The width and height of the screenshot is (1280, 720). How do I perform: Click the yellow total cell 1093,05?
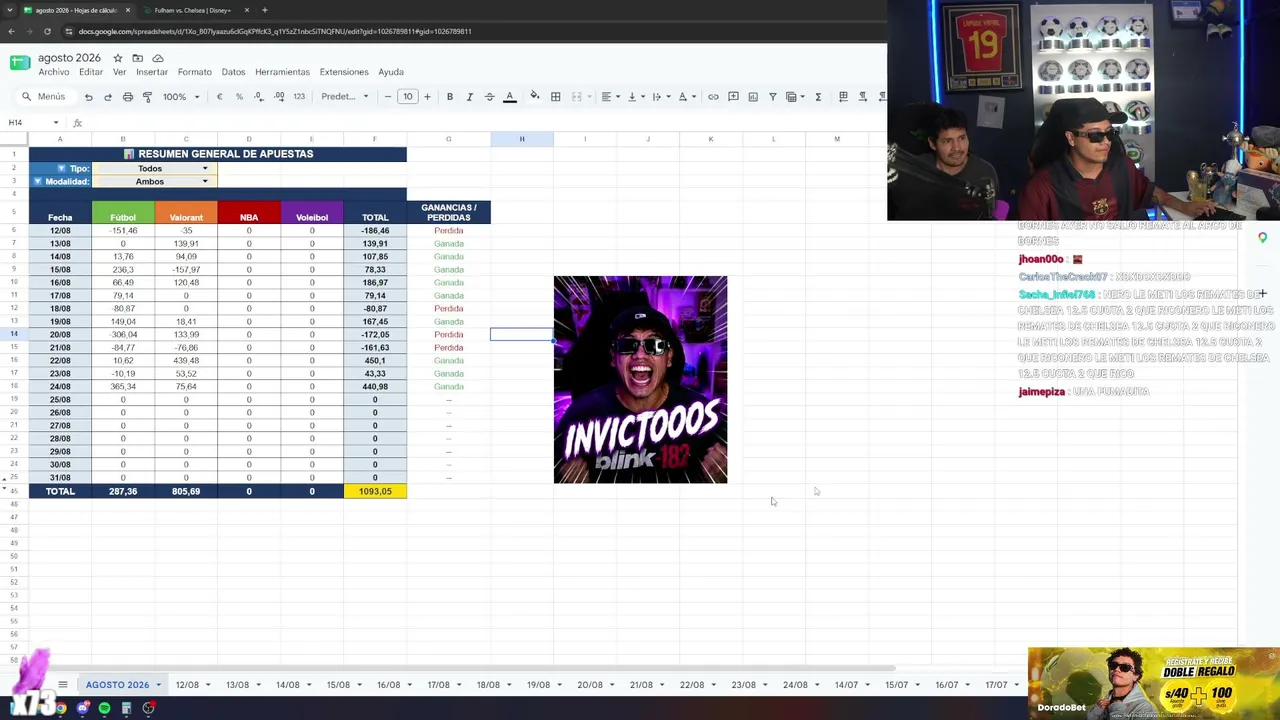click(x=375, y=491)
